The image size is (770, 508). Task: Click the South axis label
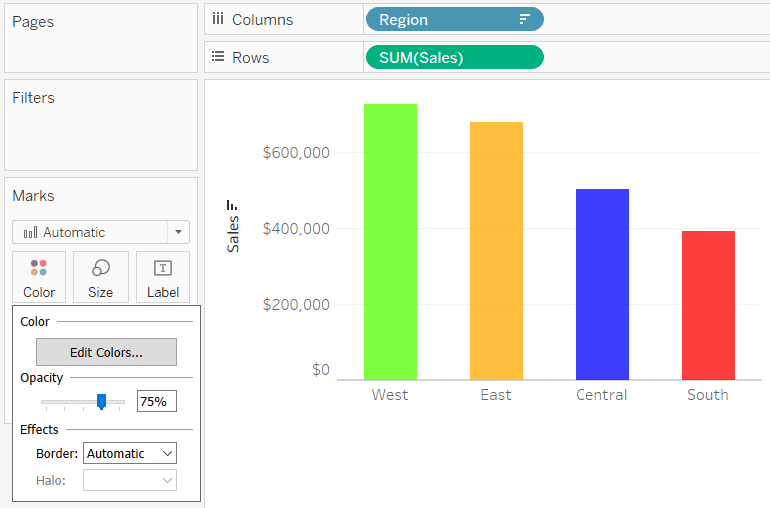pos(708,395)
